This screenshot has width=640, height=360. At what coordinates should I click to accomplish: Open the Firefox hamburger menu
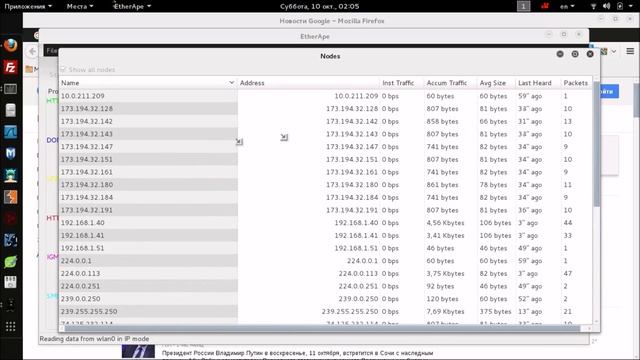click(630, 51)
